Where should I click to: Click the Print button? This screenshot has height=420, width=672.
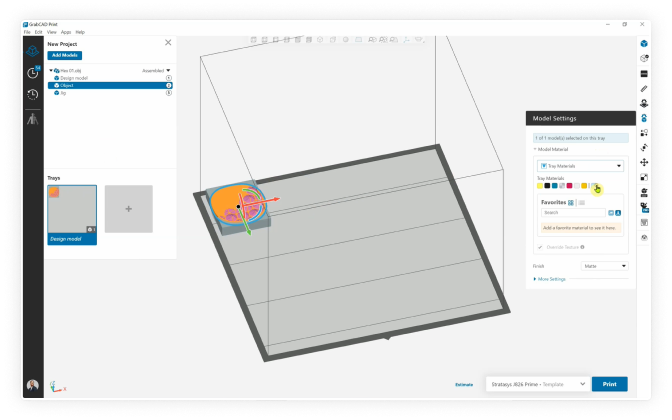pos(610,384)
